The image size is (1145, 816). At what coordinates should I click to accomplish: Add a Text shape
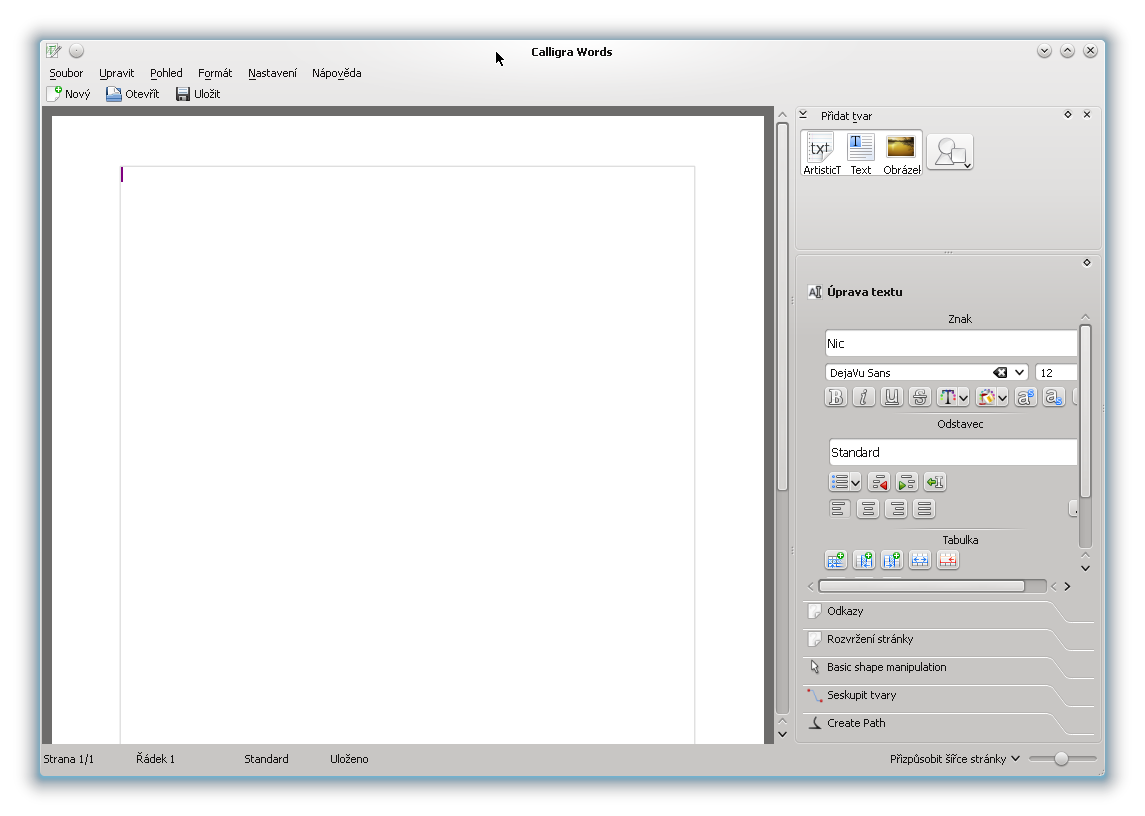[x=860, y=153]
